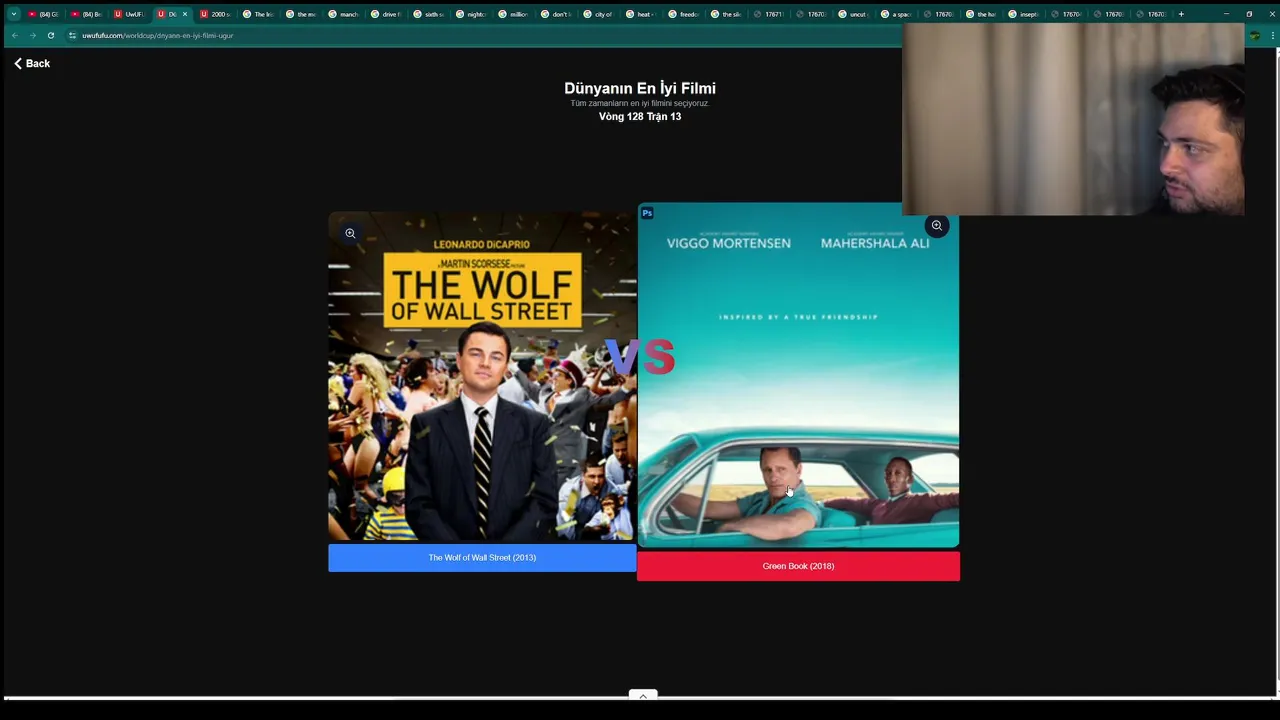Click the Dünyanın En İyi Filmi title
The width and height of the screenshot is (1280, 720).
coord(640,88)
